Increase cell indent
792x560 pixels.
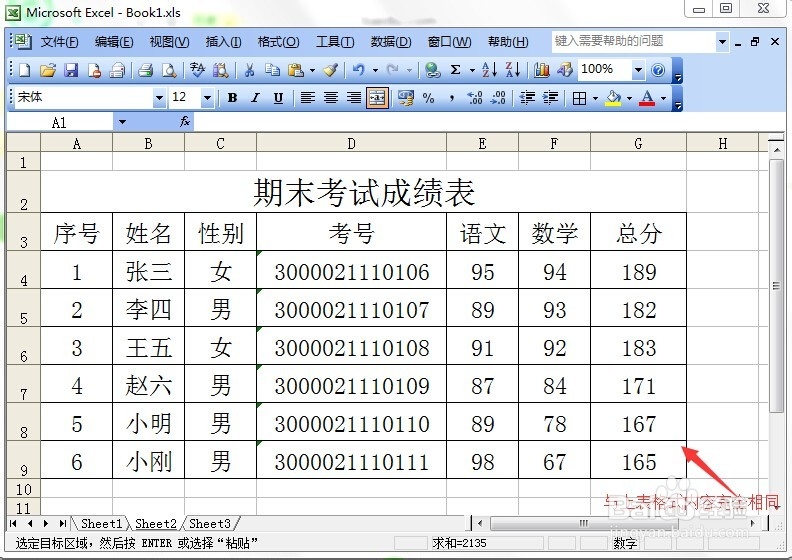551,98
